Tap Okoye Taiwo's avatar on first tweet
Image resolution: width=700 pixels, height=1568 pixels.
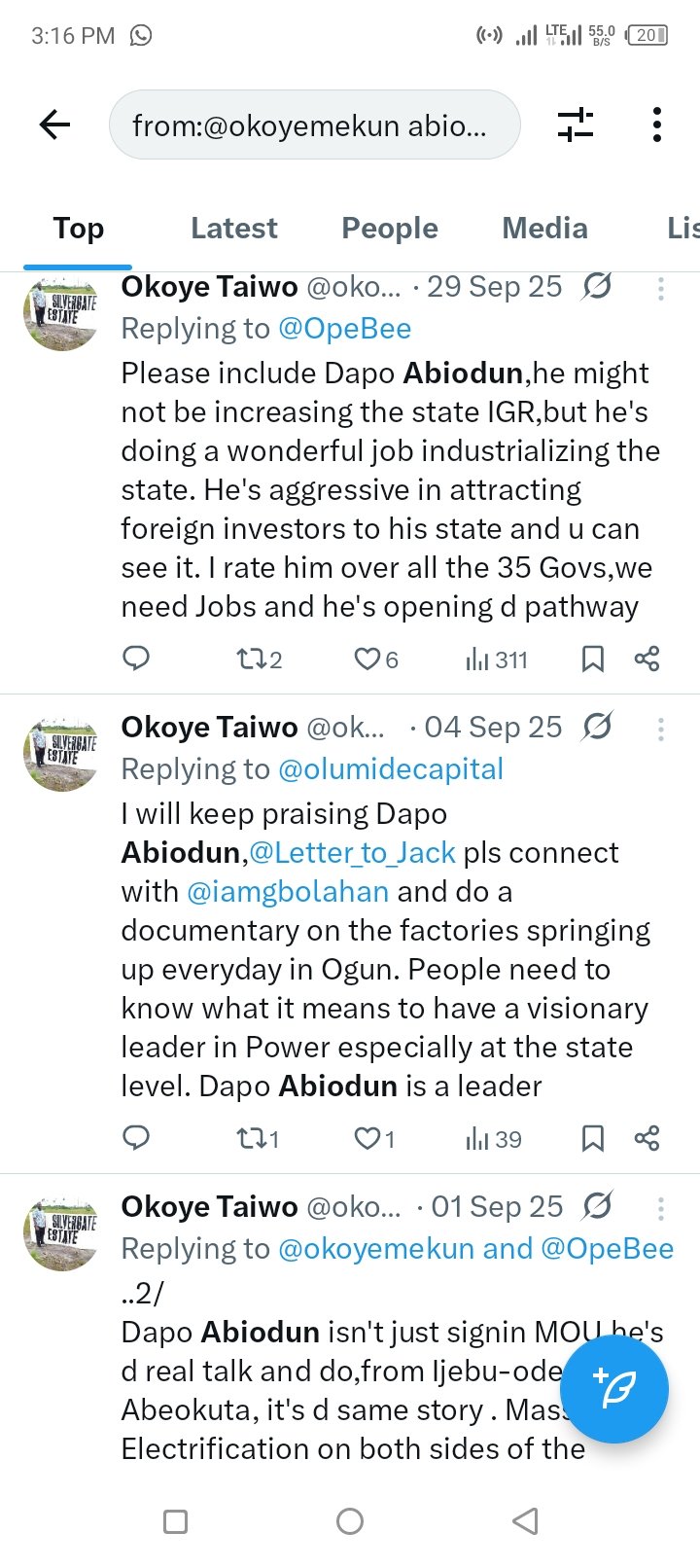tap(61, 313)
